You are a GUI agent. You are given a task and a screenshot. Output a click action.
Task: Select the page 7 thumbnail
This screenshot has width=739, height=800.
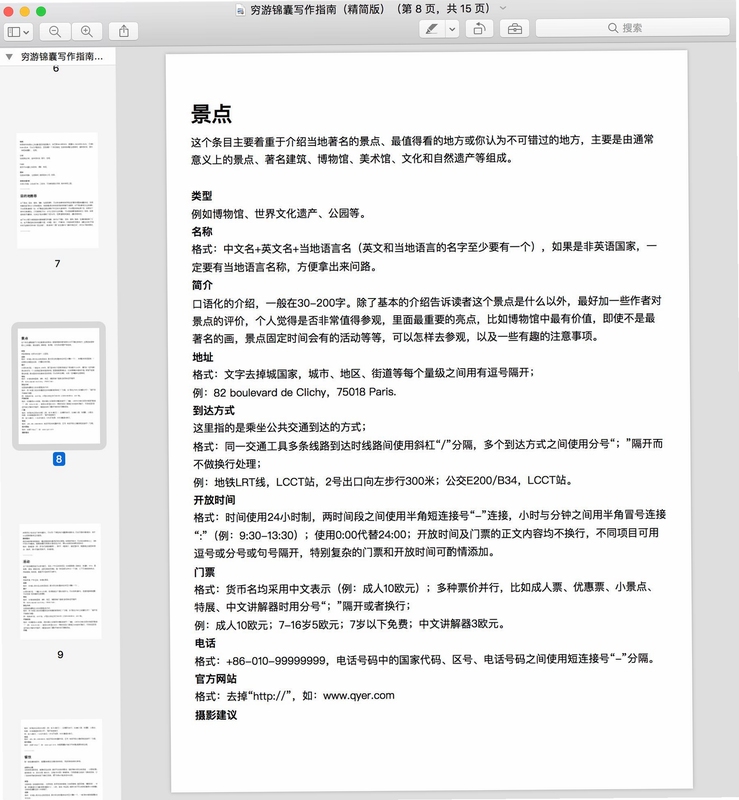coord(57,190)
